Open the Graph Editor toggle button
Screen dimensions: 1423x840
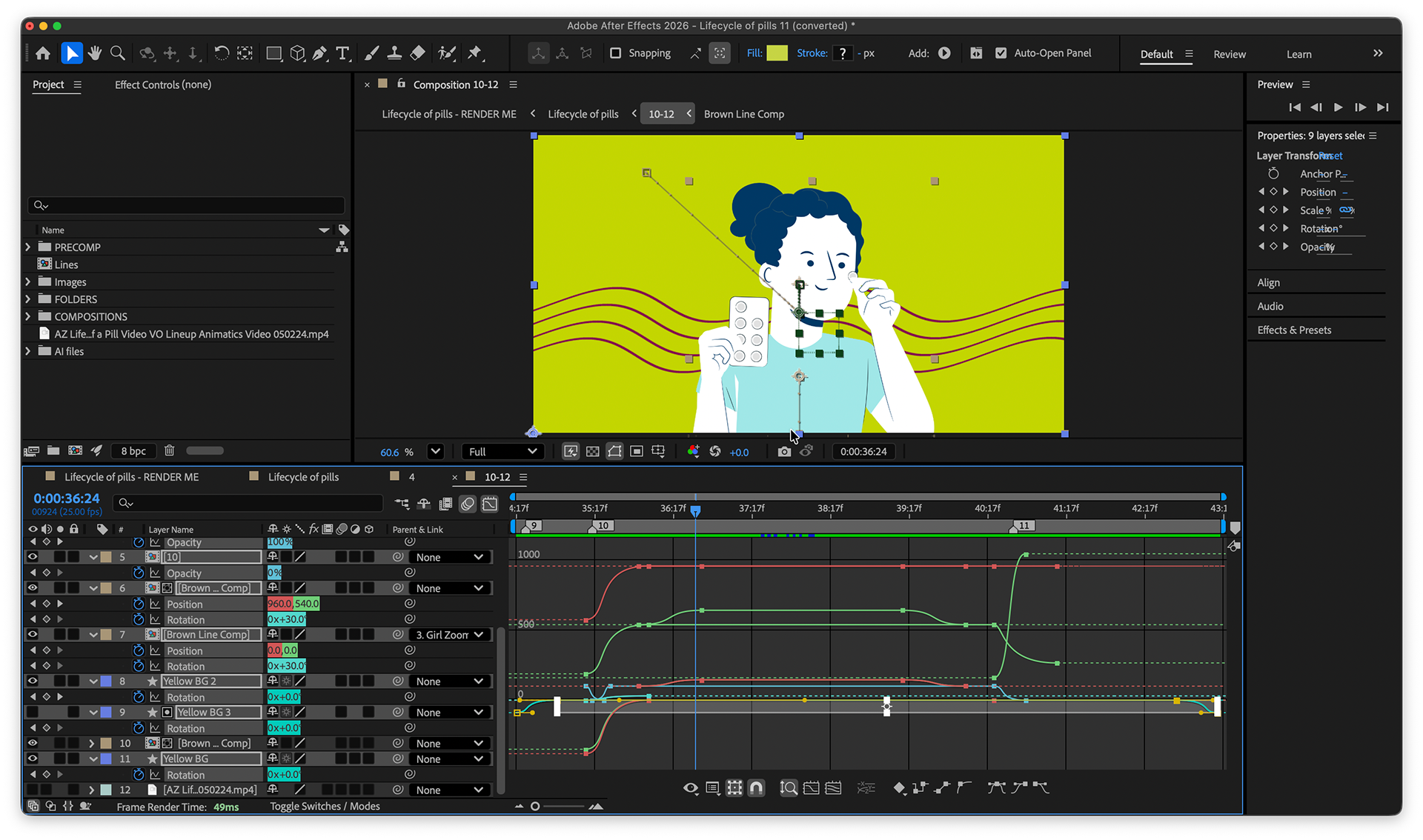pyautogui.click(x=490, y=504)
